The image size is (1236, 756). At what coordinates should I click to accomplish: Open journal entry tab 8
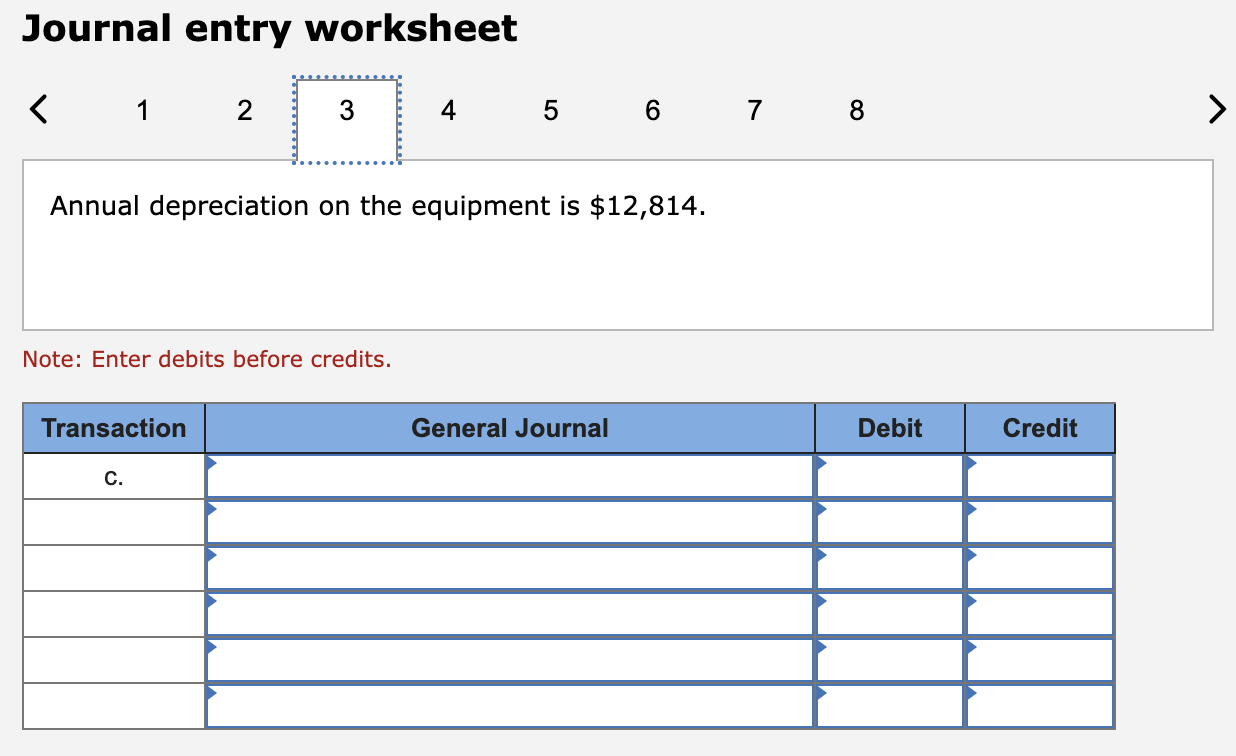[x=856, y=110]
